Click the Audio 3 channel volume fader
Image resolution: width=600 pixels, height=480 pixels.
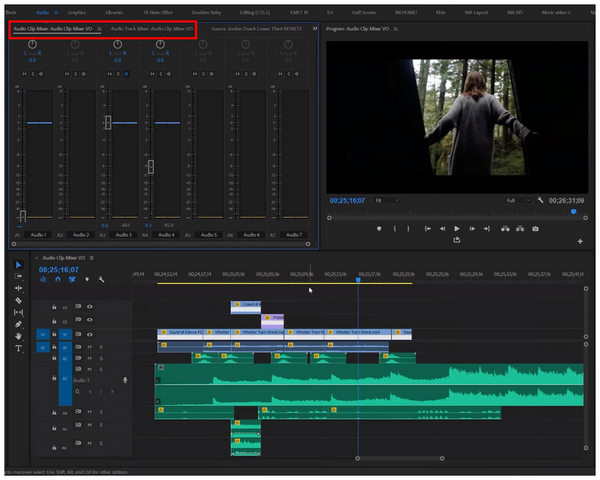click(108, 121)
